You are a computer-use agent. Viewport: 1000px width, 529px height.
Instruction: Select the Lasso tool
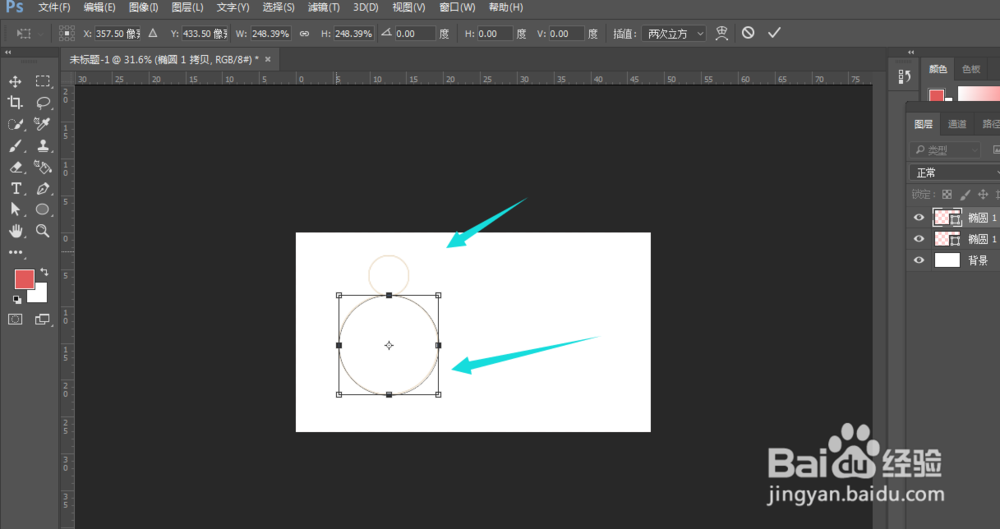(43, 103)
